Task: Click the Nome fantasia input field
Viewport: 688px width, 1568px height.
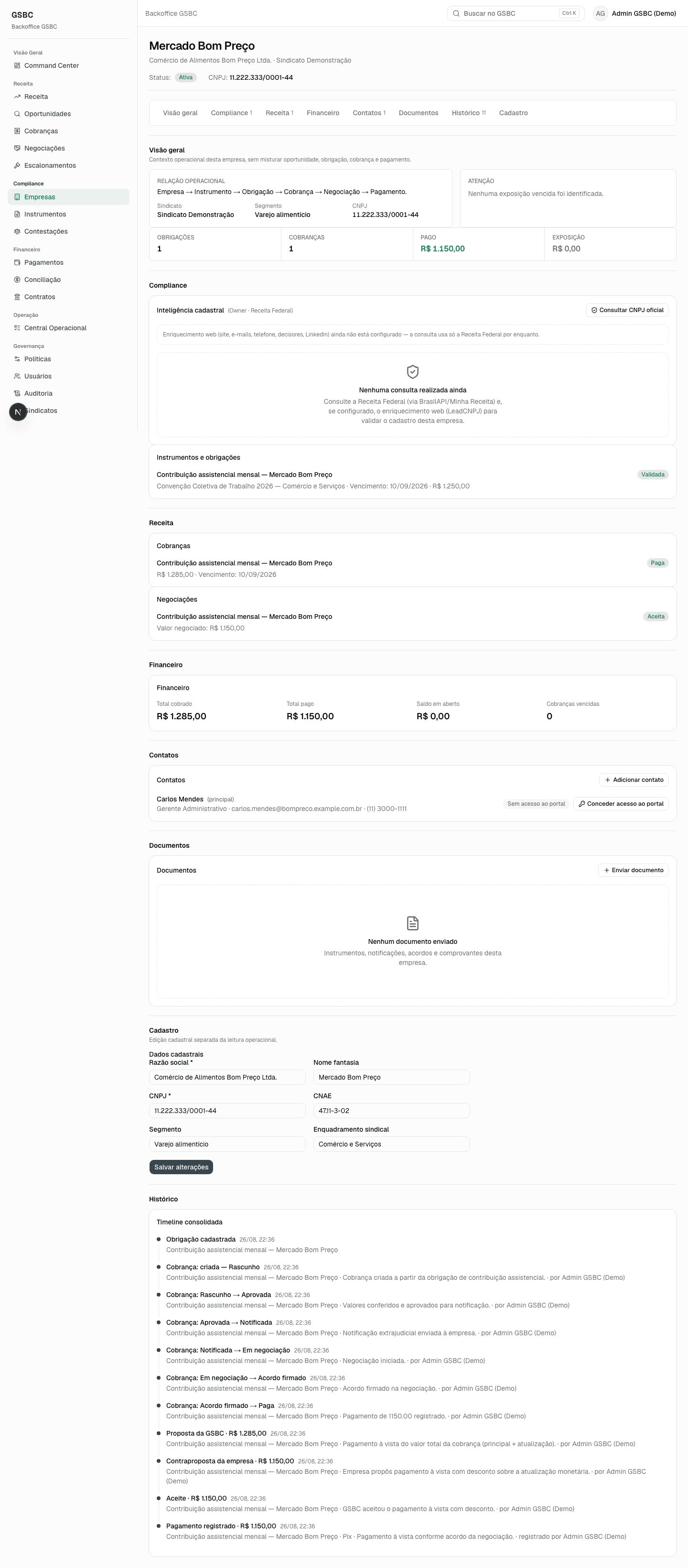Action: tap(392, 1077)
